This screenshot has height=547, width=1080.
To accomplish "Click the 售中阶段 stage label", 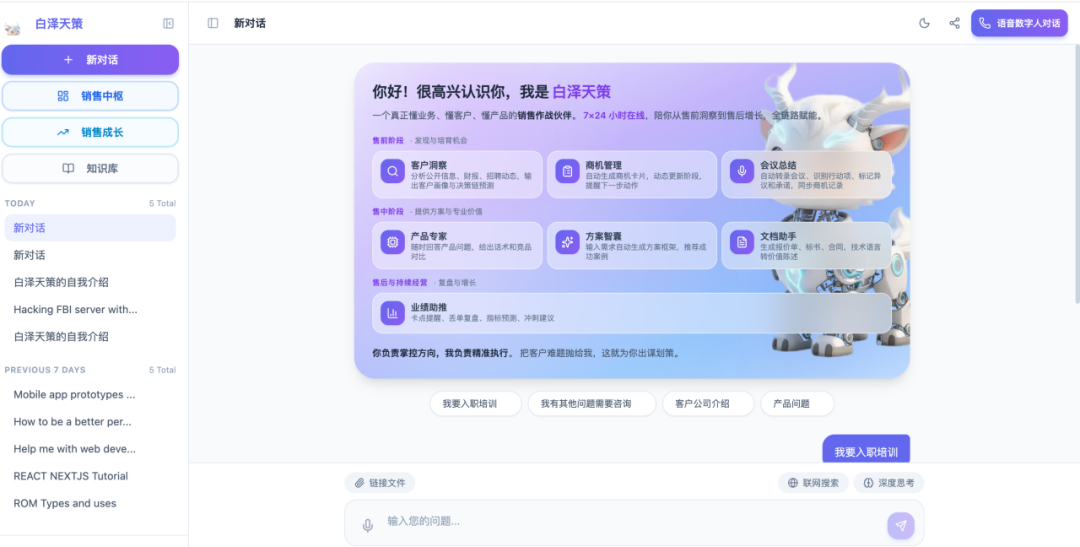I will coord(388,211).
